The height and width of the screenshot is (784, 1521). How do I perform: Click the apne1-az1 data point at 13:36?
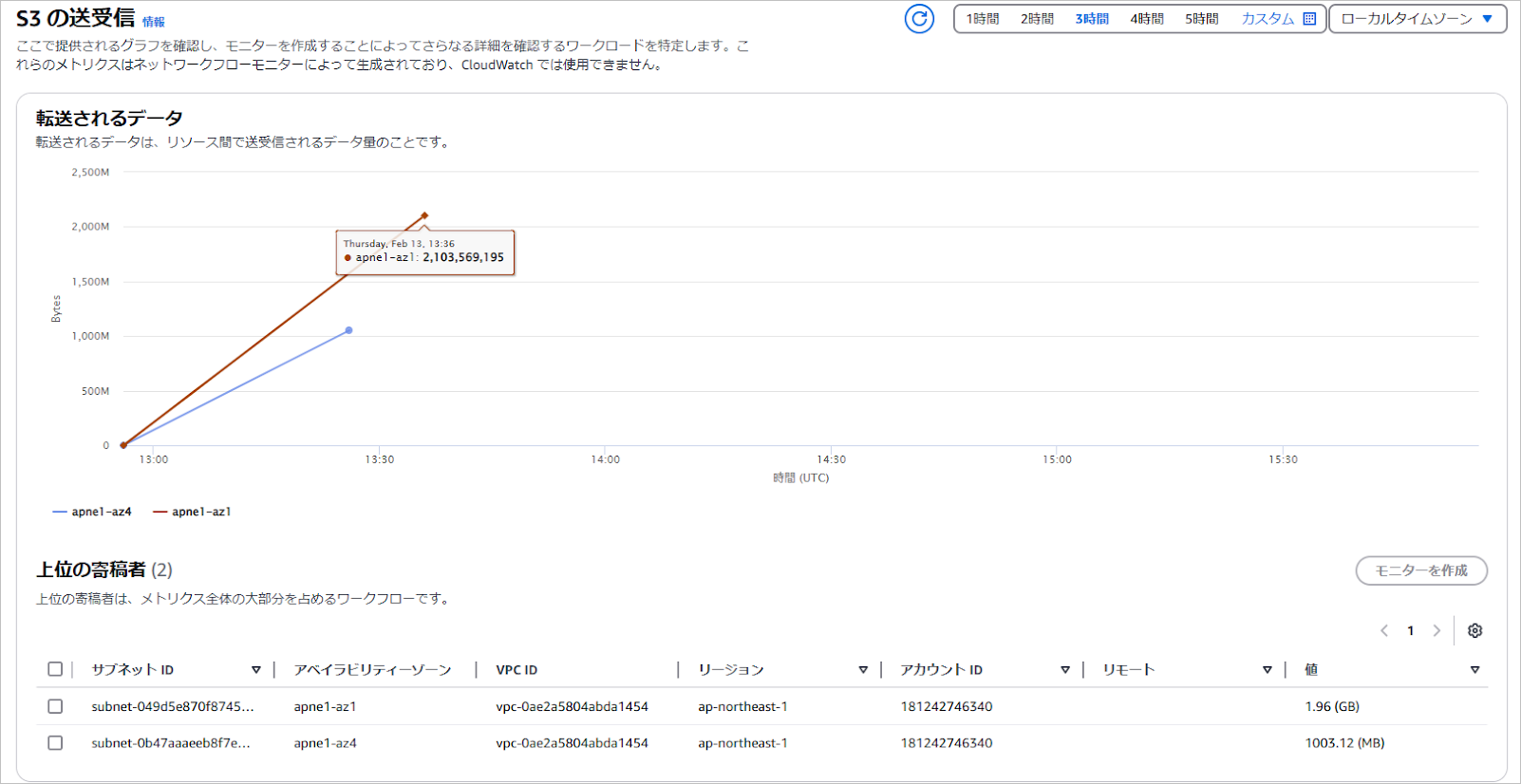tap(424, 215)
